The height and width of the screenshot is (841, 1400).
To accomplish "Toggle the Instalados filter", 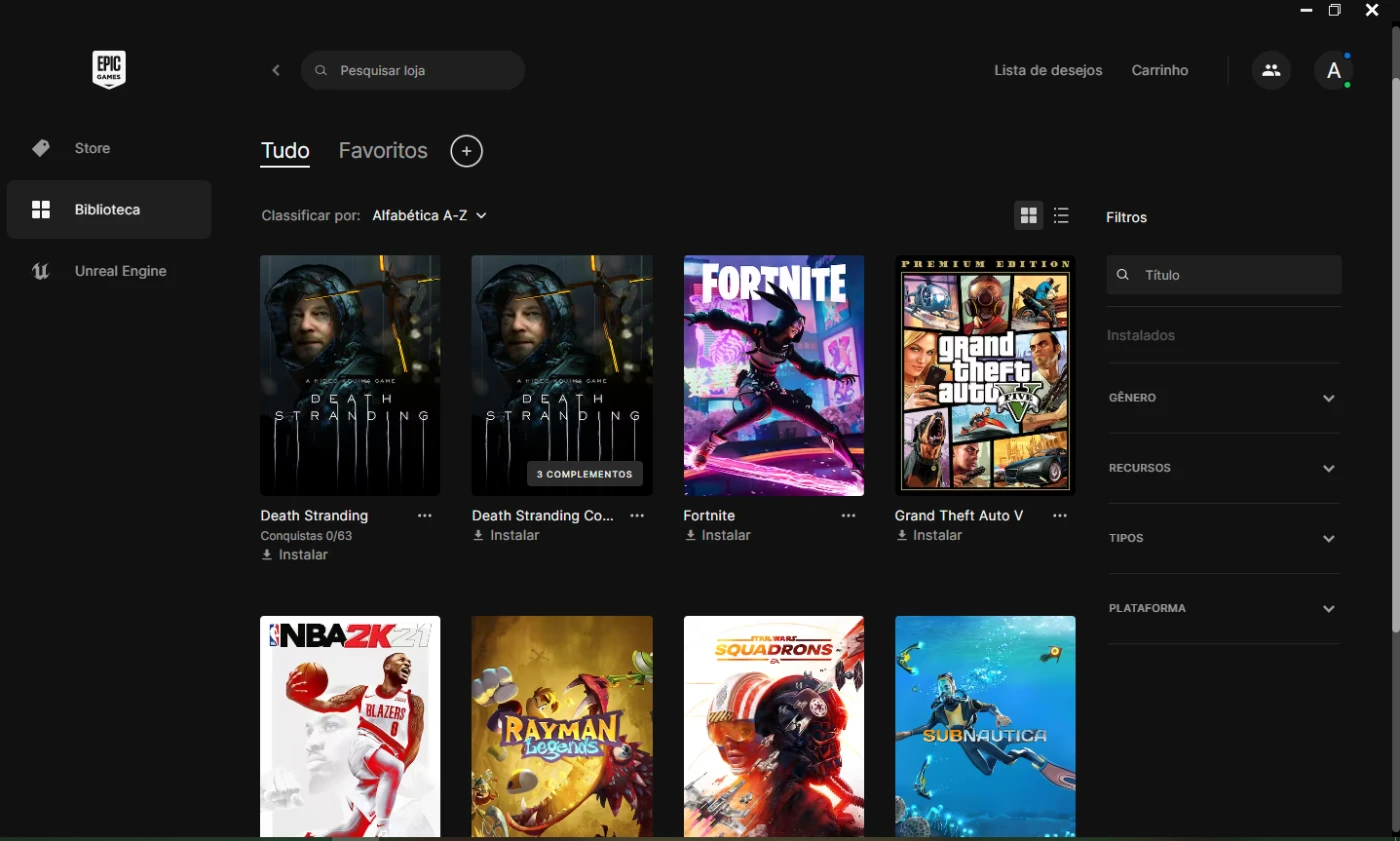I will [x=1141, y=335].
